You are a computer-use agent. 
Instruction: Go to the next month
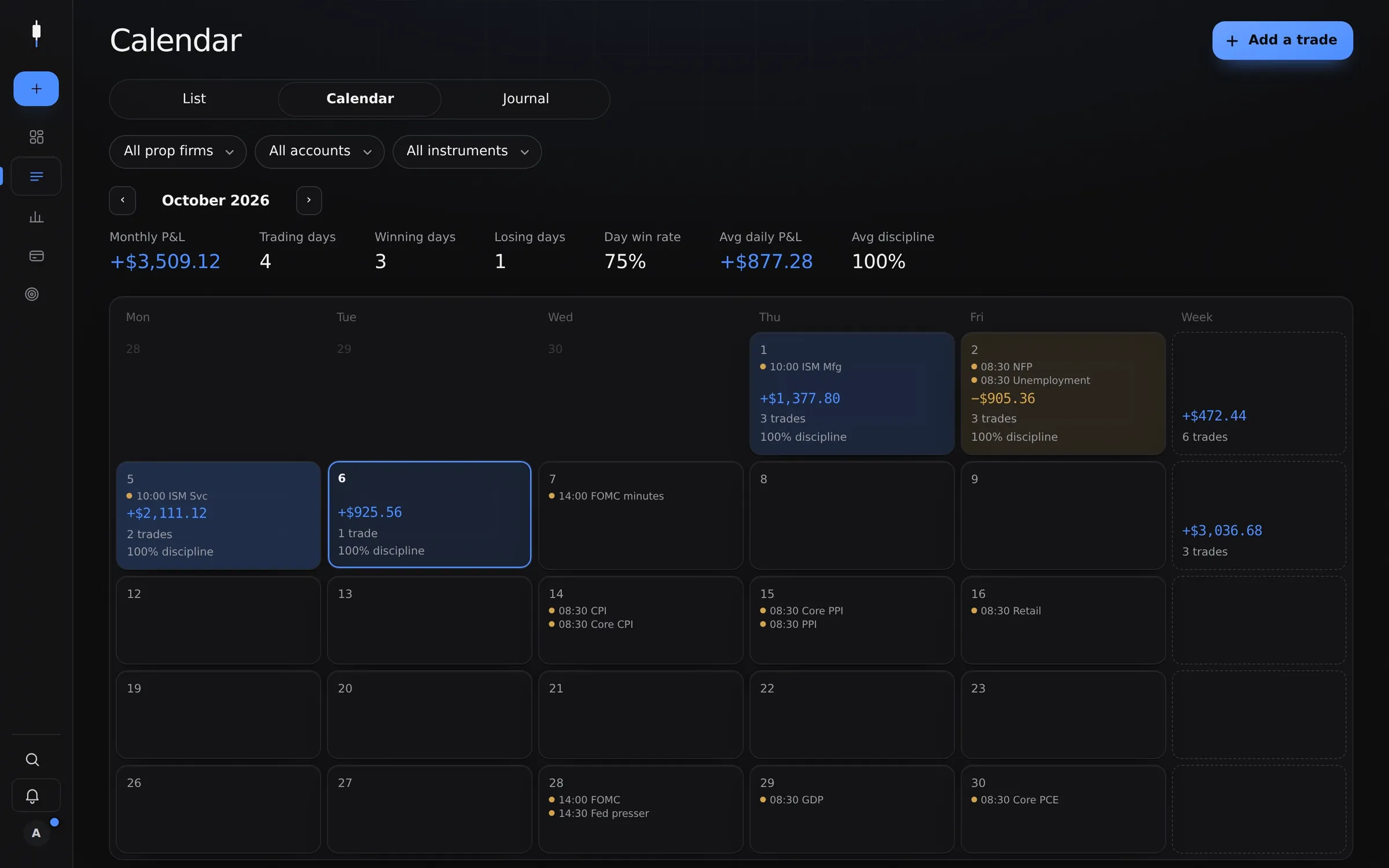[309, 200]
